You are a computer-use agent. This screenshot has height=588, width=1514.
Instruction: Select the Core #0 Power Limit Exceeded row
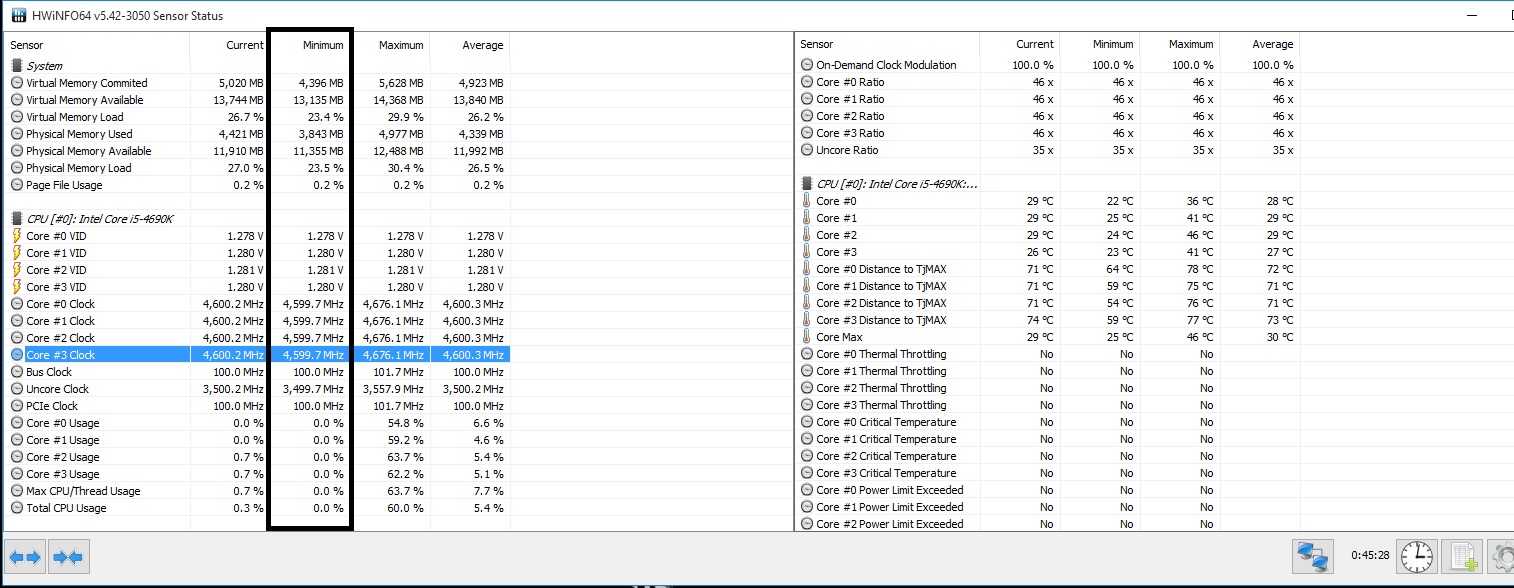[x=1048, y=490]
